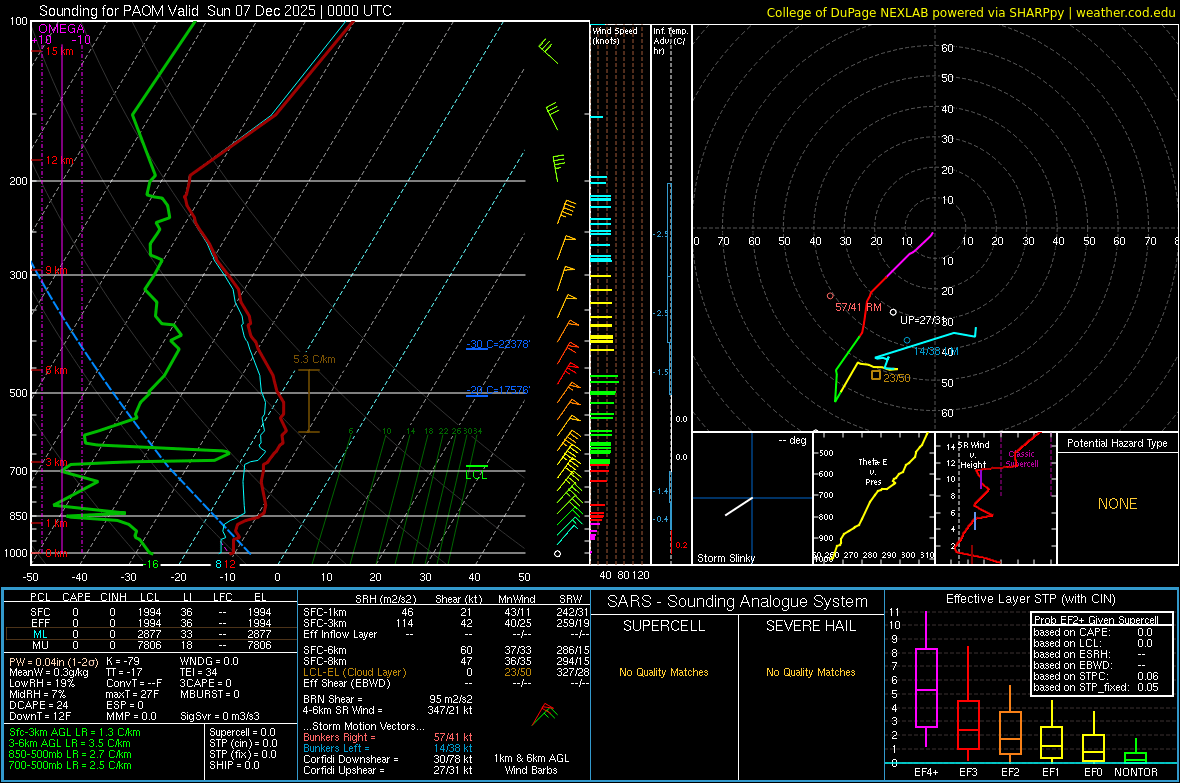1180x783 pixels.
Task: Select the EFF parcel row
Action: coord(151,623)
